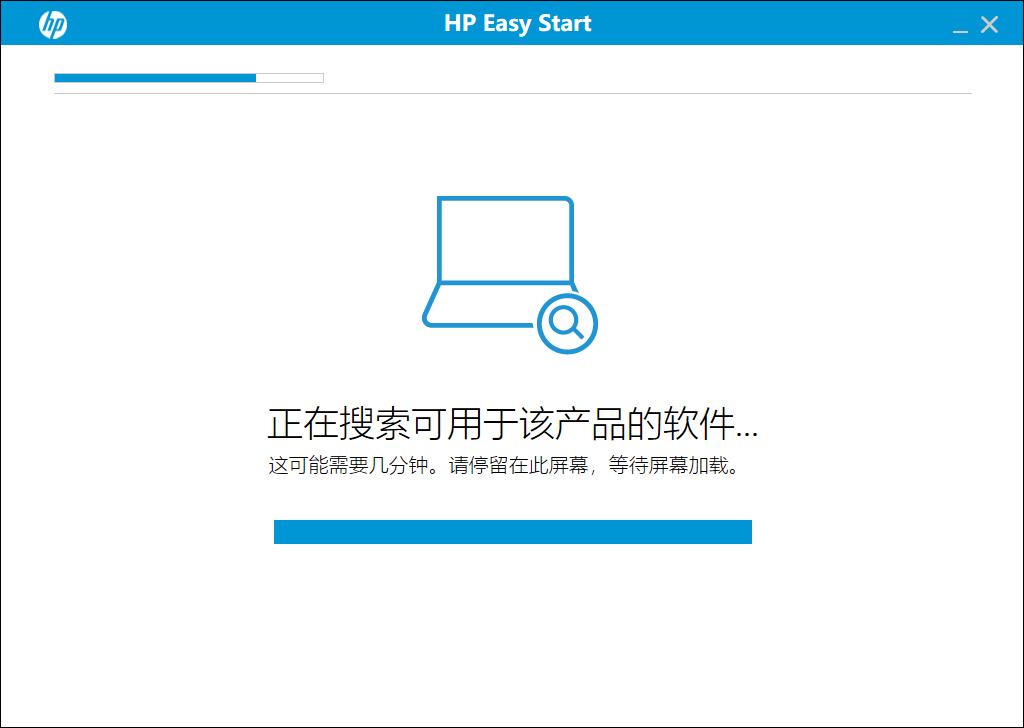Click the HP Easy Start title text

pos(516,23)
